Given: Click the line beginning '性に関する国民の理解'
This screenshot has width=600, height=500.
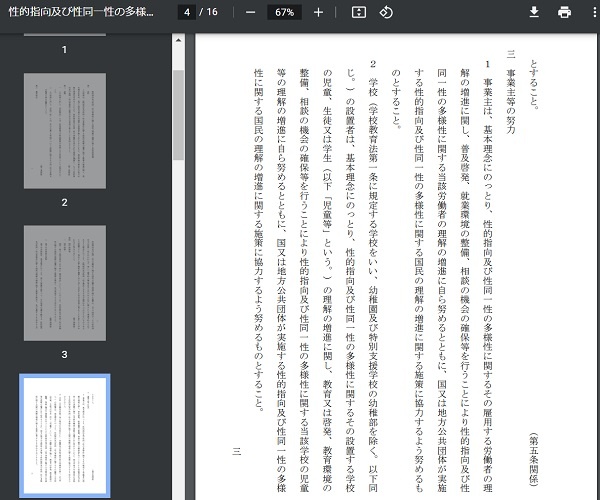Looking at the screenshot, I should click(259, 240).
